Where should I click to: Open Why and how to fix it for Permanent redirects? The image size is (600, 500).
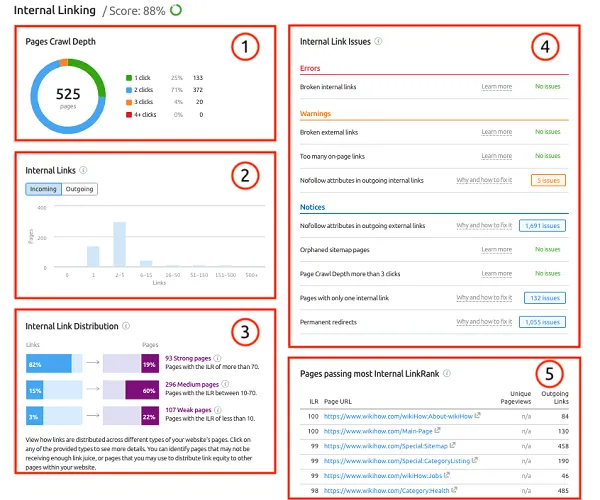tap(484, 322)
